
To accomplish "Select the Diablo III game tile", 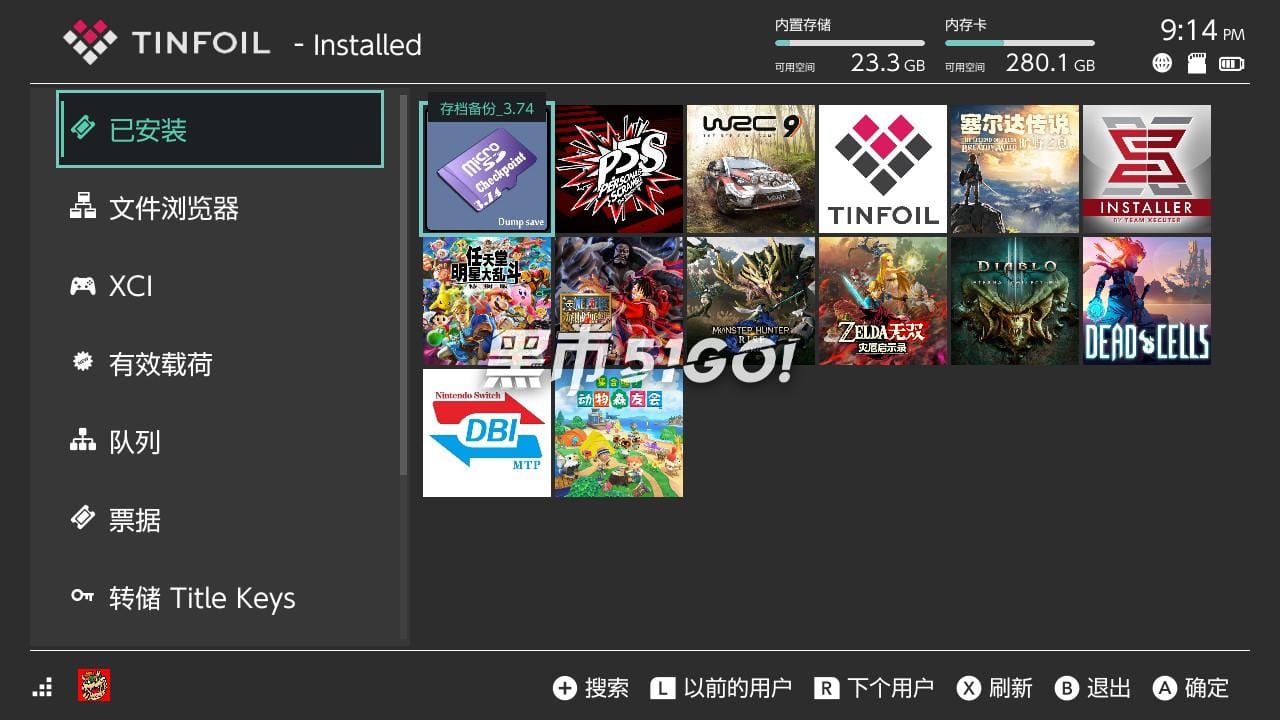I will (x=1014, y=301).
